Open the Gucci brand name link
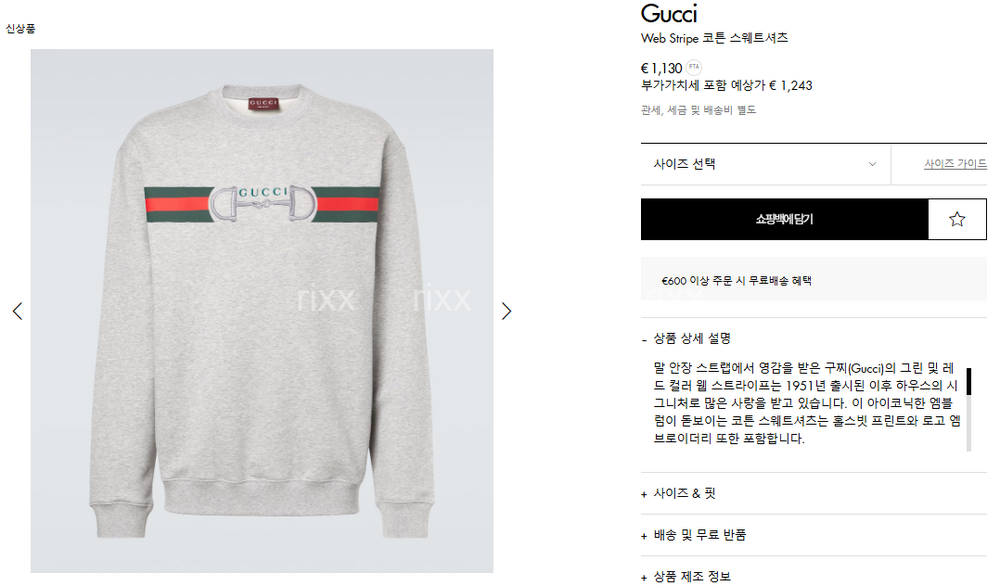This screenshot has height=586, width=1000. tap(669, 13)
